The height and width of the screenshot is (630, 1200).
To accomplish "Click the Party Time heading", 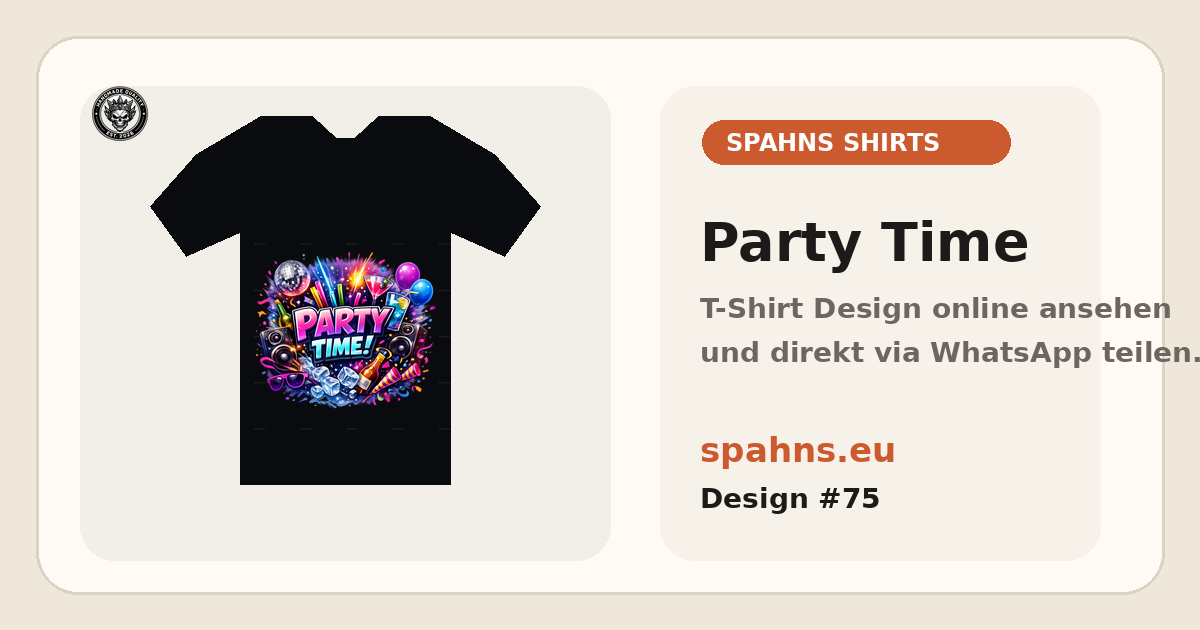I will [864, 243].
